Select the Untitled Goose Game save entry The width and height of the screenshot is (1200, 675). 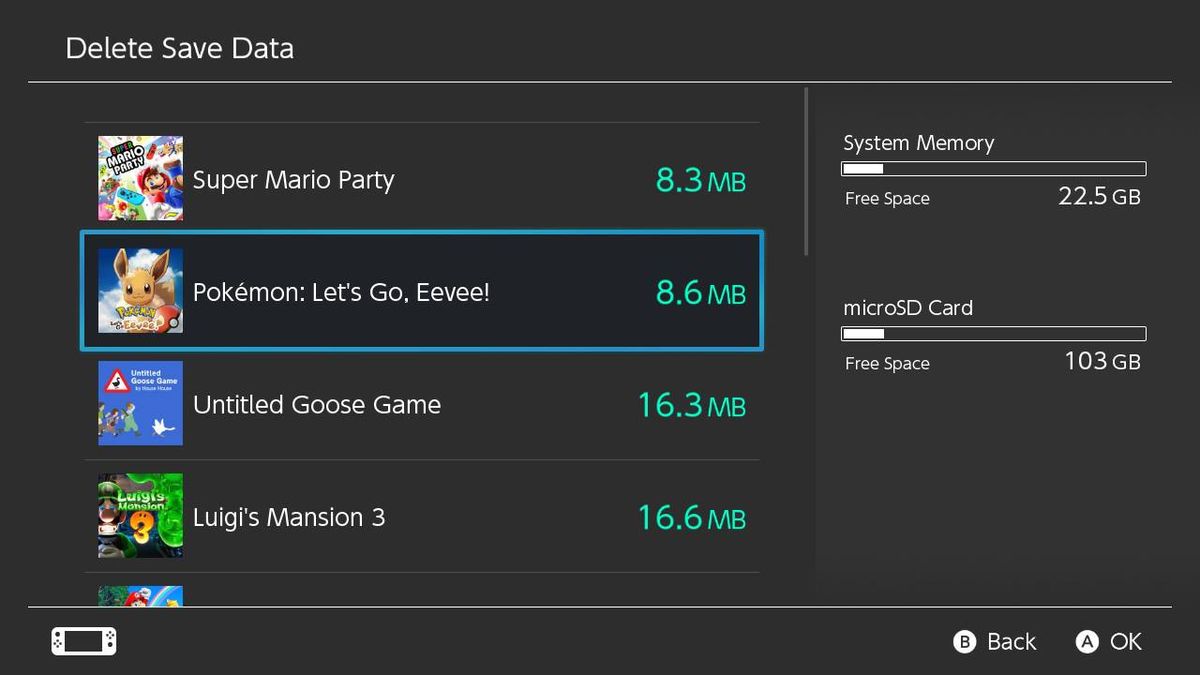[421, 404]
